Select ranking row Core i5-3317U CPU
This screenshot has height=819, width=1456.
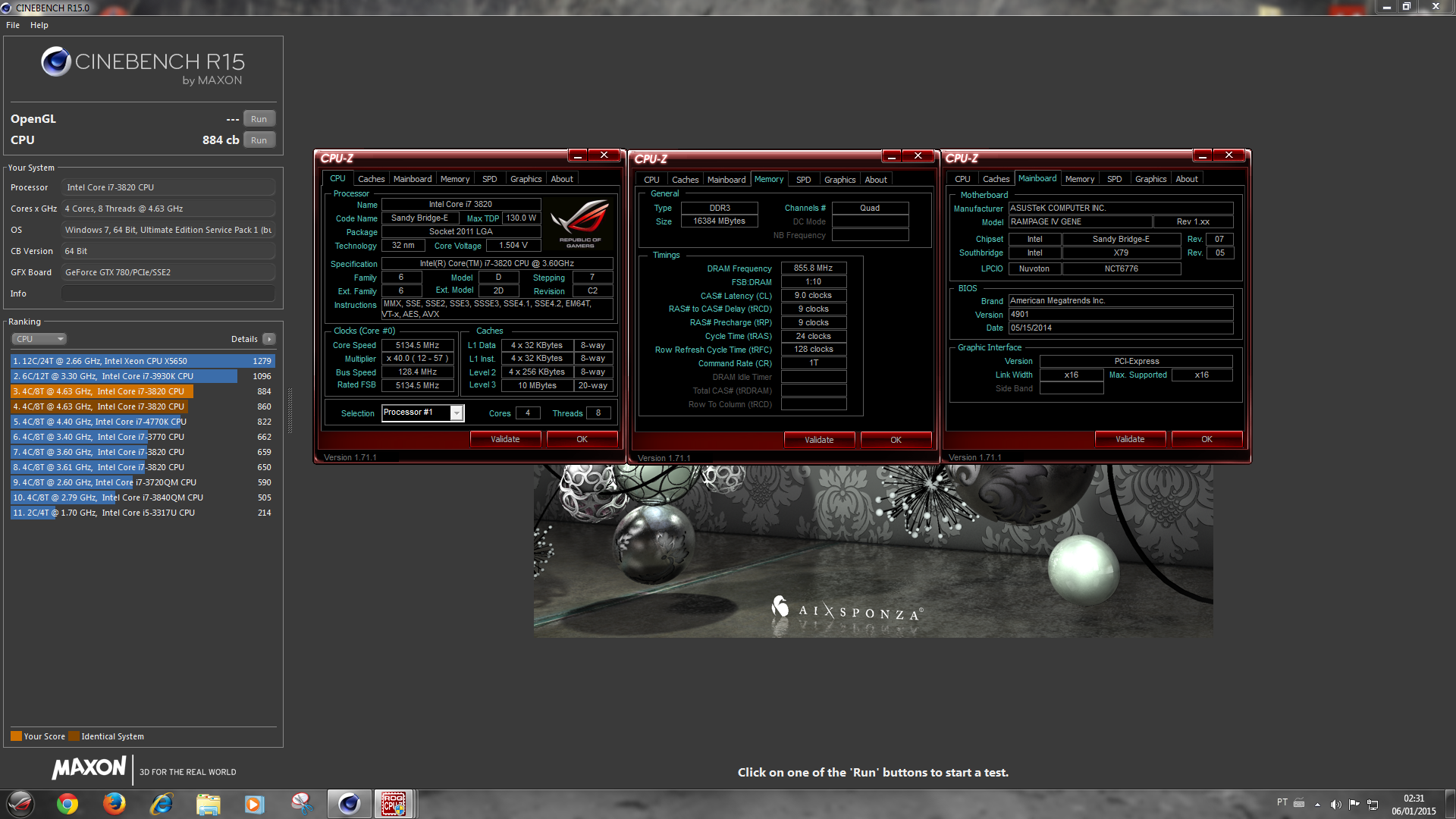(143, 513)
